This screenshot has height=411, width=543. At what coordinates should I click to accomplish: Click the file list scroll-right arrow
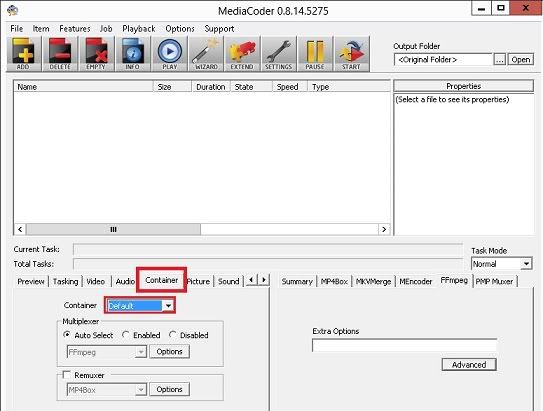[384, 229]
